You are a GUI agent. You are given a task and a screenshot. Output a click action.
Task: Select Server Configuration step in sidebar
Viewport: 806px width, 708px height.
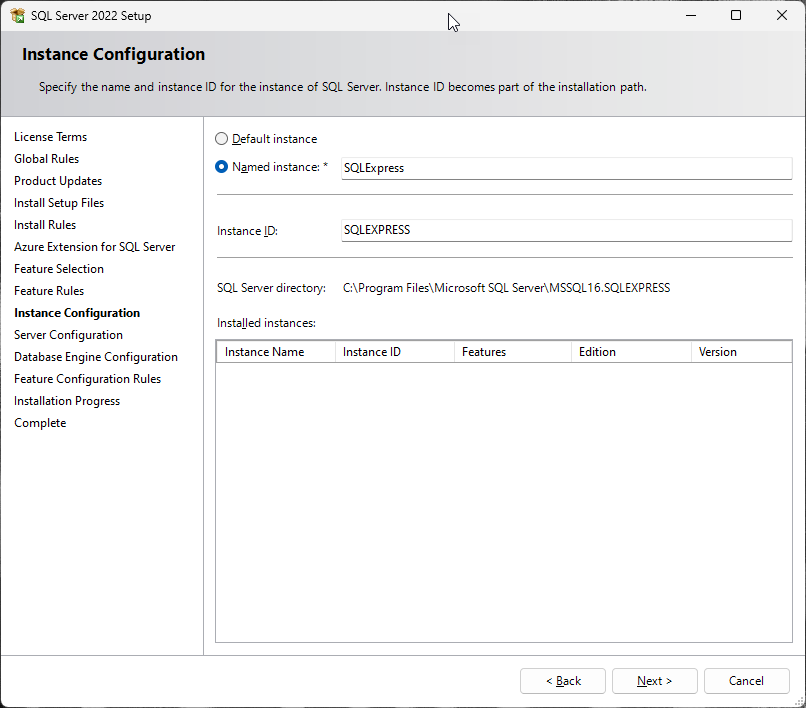click(x=68, y=335)
